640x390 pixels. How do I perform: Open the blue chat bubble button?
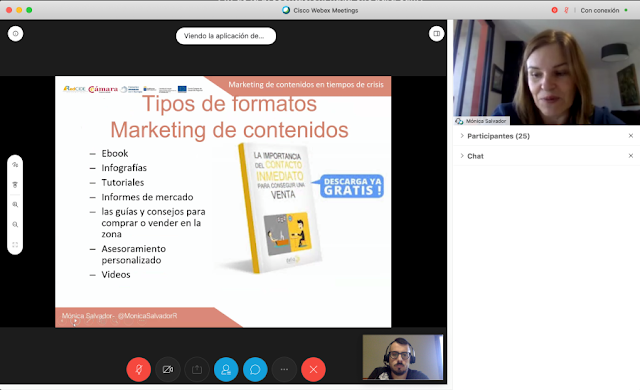point(255,369)
